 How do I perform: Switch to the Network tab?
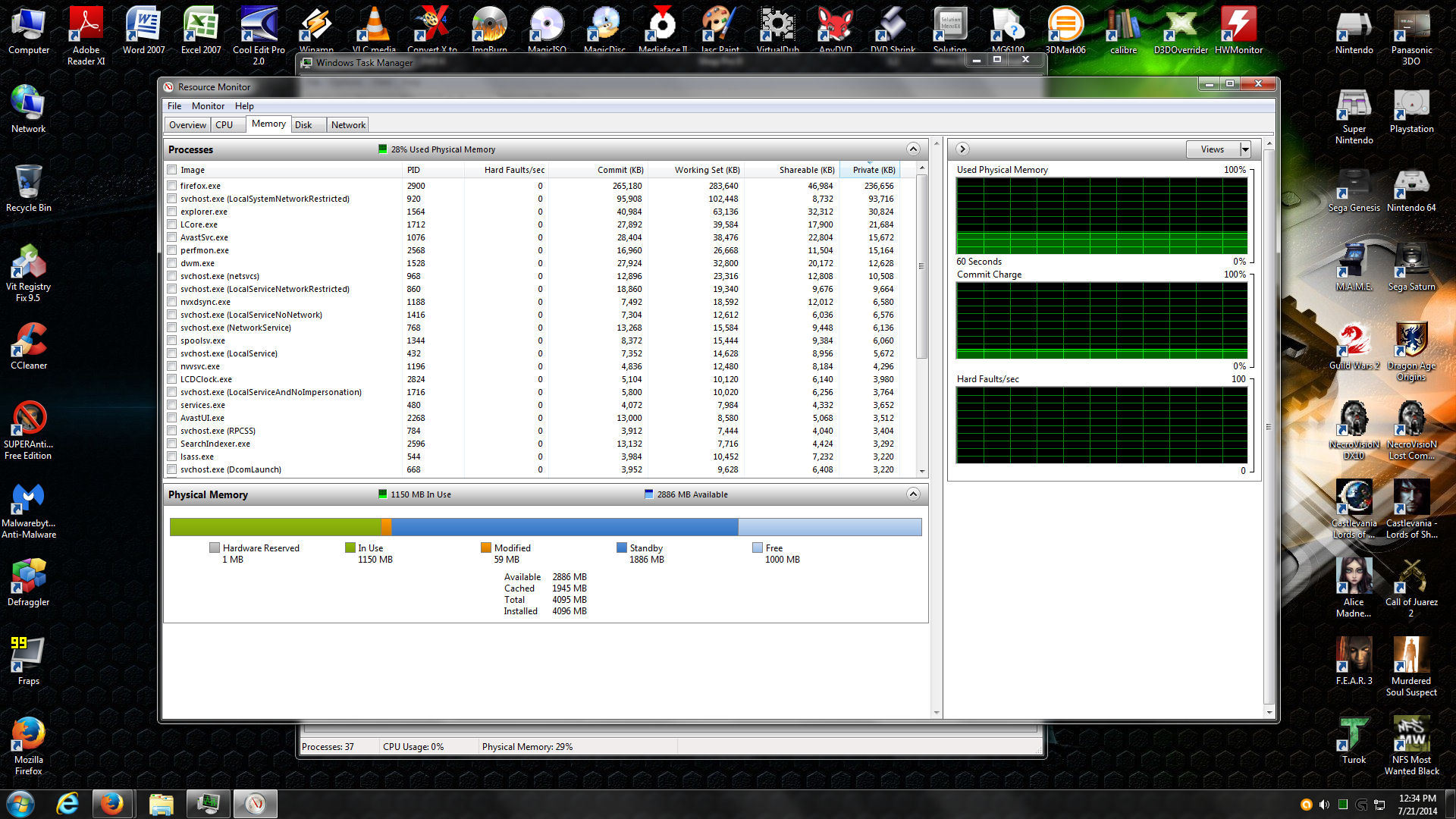pos(348,125)
